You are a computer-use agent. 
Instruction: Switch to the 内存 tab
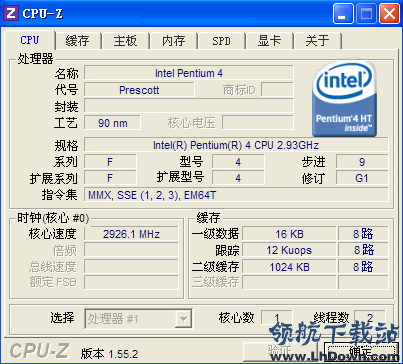click(x=173, y=41)
